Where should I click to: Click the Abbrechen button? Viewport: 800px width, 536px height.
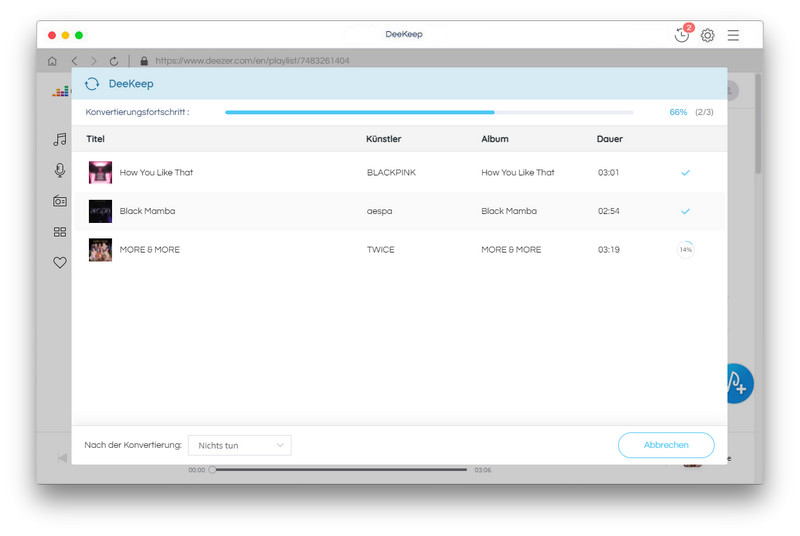[x=666, y=445]
